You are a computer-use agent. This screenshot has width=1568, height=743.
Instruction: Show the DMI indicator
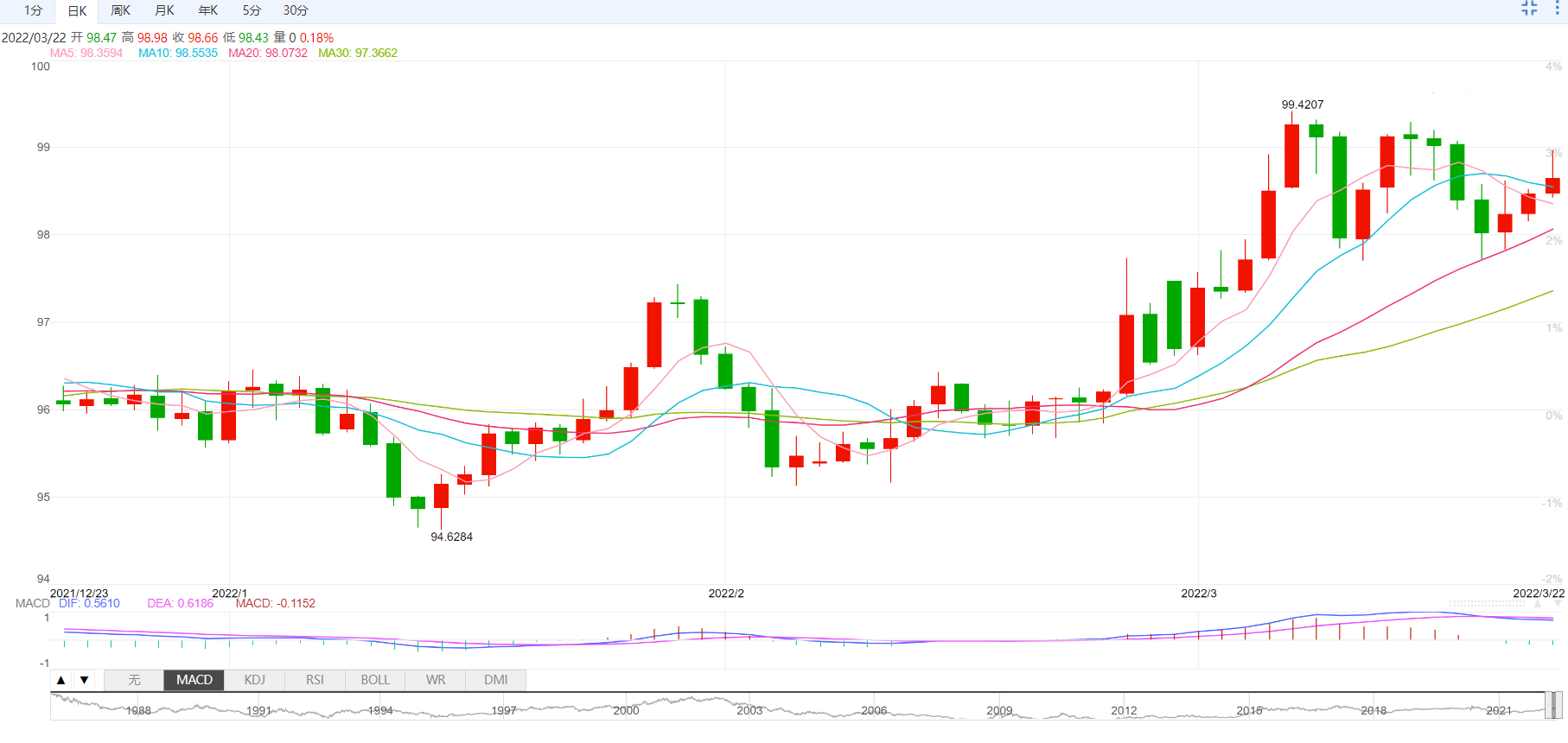point(496,680)
